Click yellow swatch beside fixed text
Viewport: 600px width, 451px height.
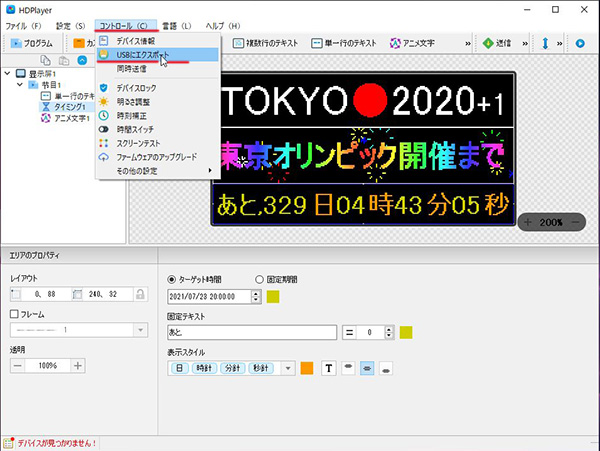(406, 332)
